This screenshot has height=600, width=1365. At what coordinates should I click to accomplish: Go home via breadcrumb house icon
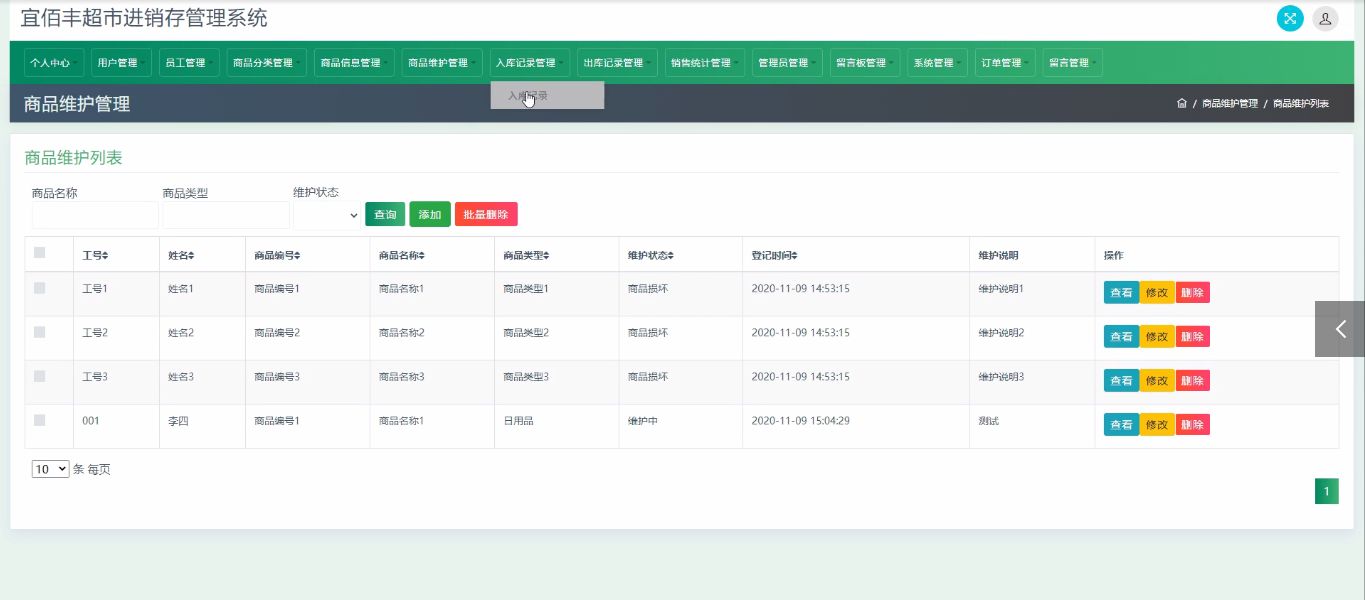pyautogui.click(x=1182, y=103)
